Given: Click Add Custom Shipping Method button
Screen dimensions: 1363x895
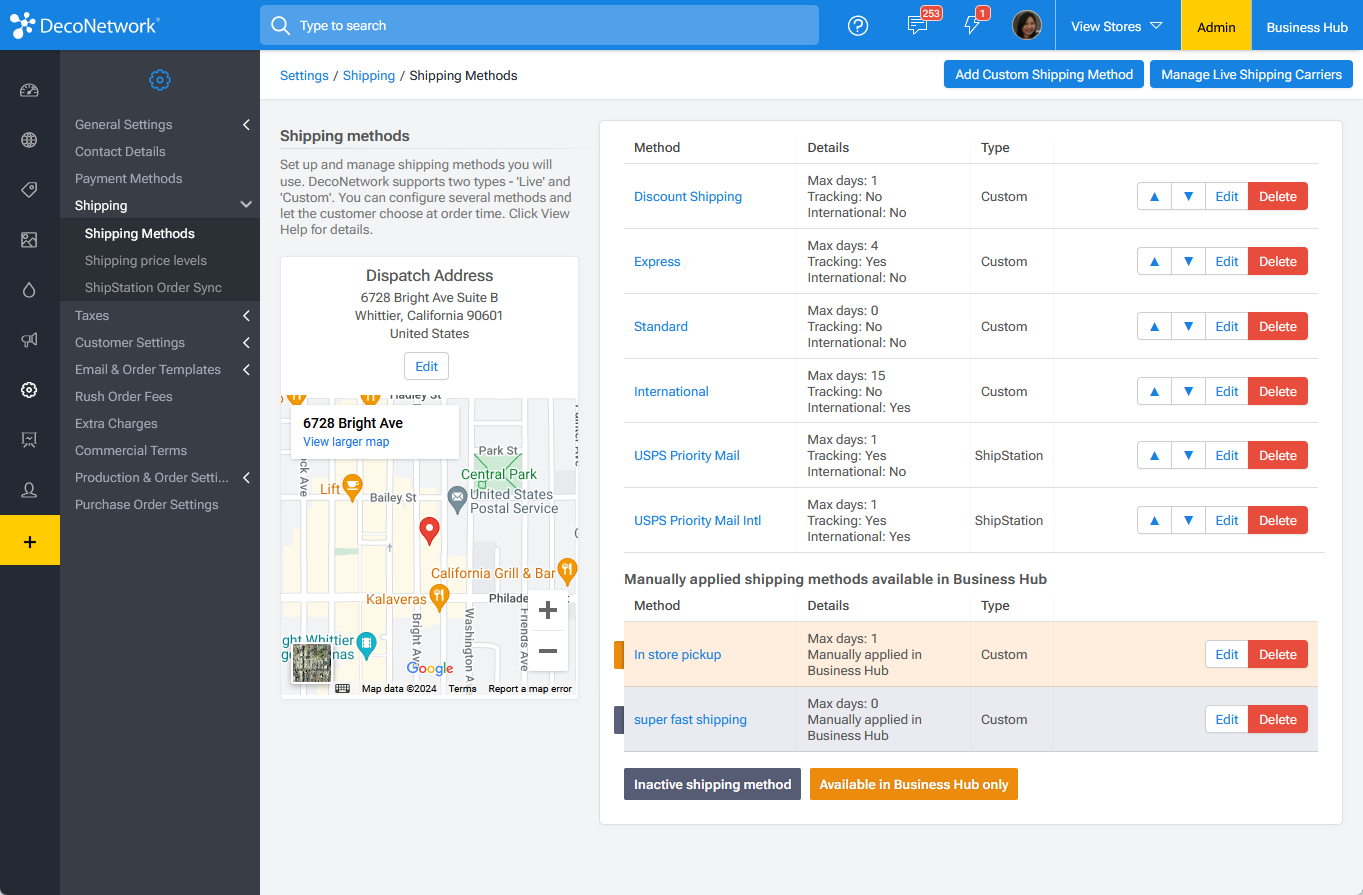Looking at the screenshot, I should [1044, 75].
